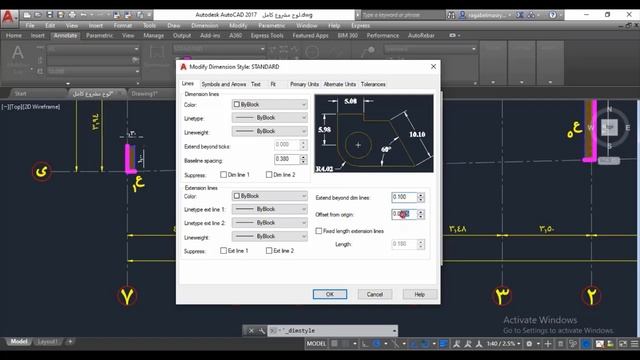Switch to Primary Units tab

[304, 84]
